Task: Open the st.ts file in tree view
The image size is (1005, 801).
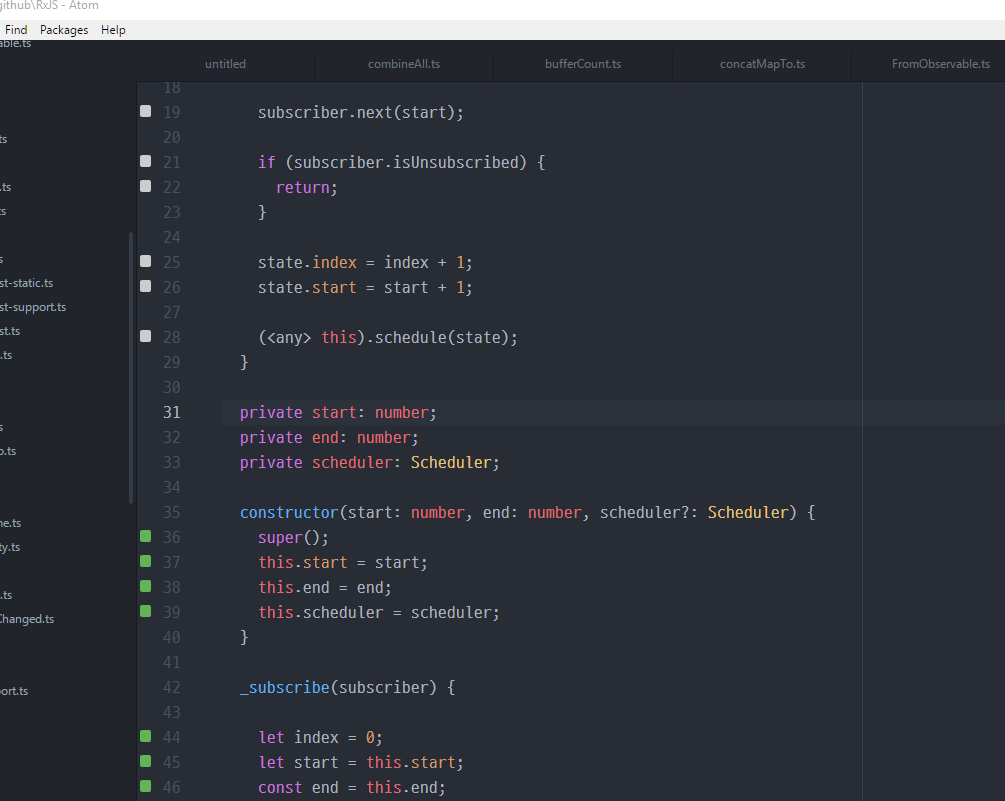Action: pos(10,331)
